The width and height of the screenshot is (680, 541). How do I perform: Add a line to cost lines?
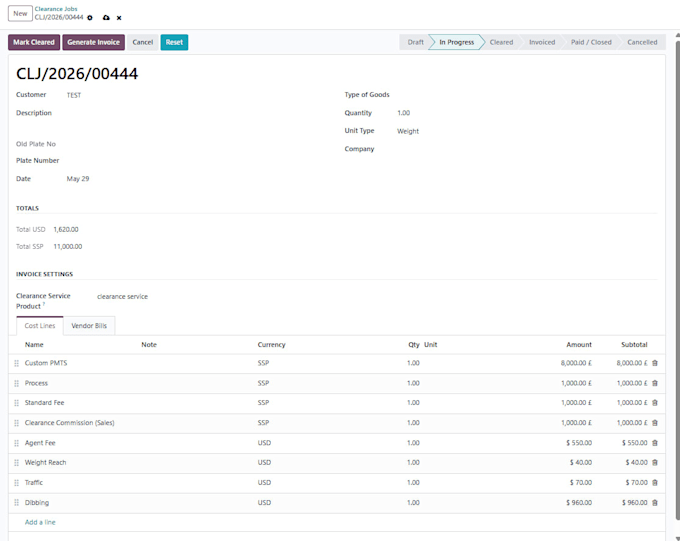click(40, 522)
